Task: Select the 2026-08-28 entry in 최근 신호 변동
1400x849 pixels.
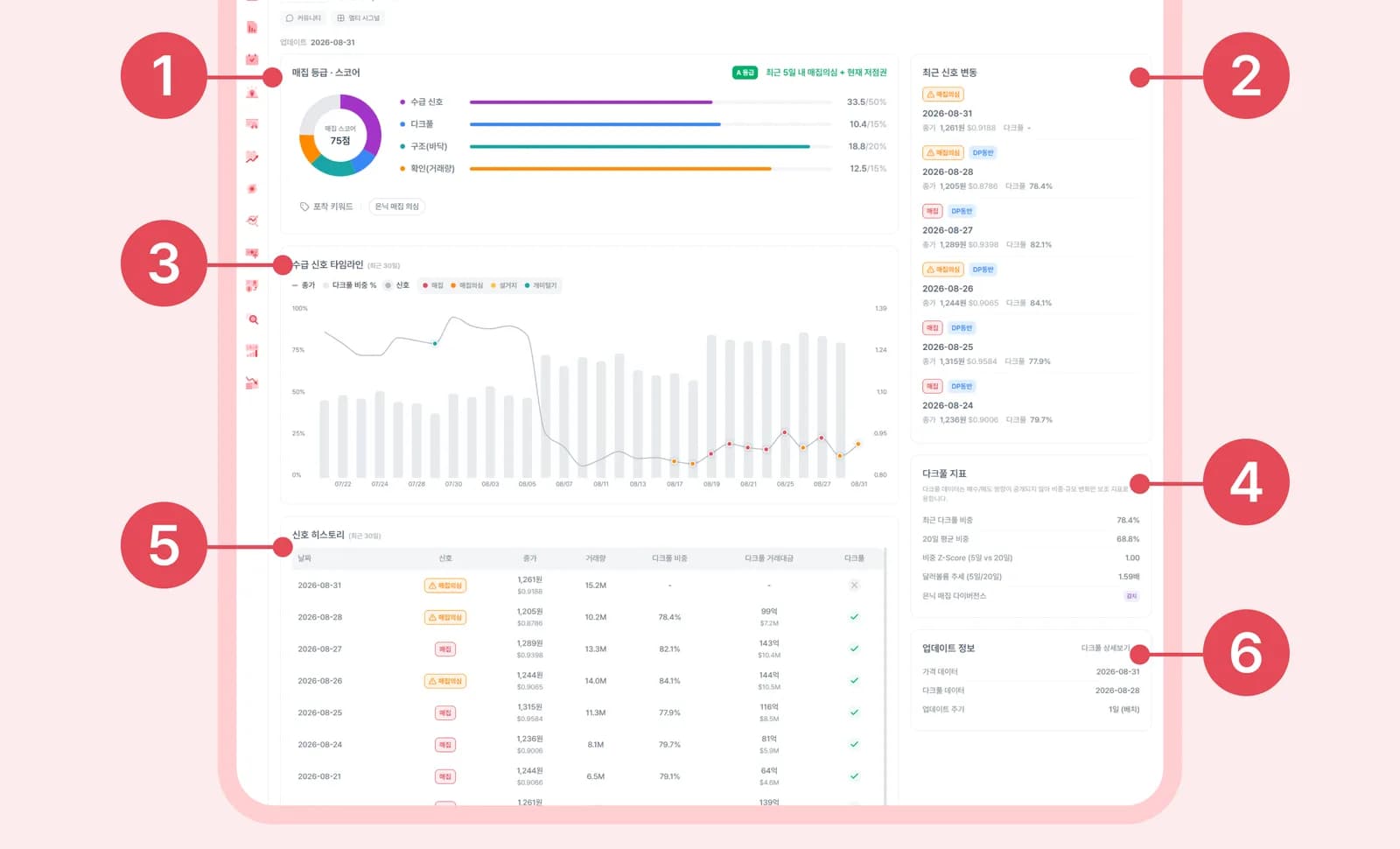Action: point(1029,168)
